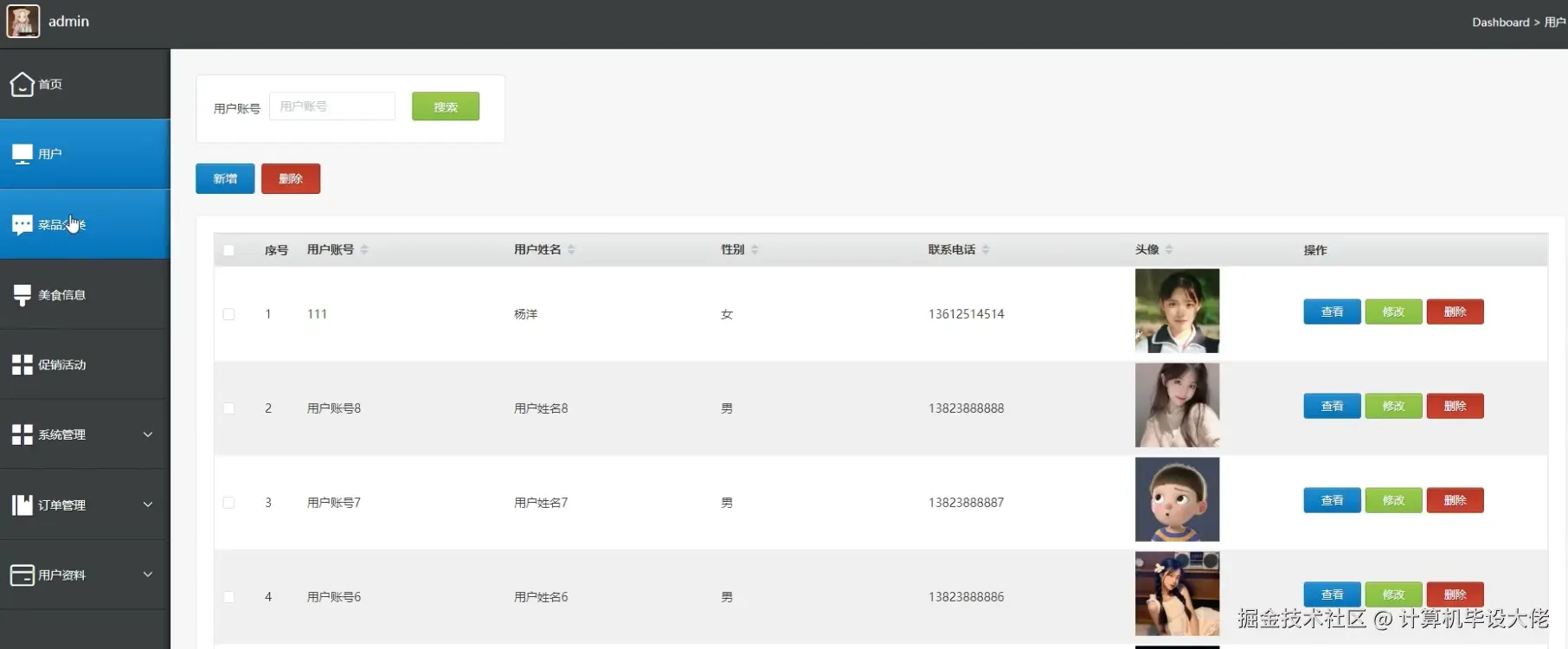
Task: Open 菜品分类 menu item
Action: point(85,225)
